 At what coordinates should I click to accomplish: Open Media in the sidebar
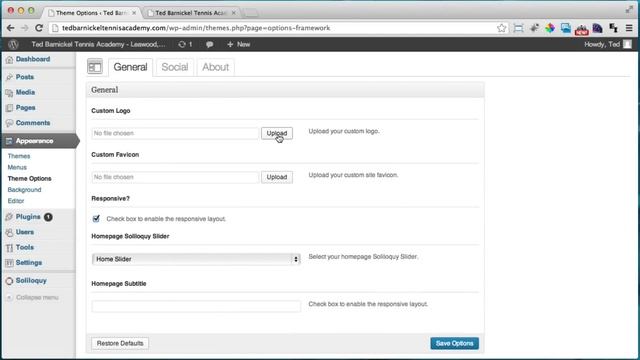[25, 92]
